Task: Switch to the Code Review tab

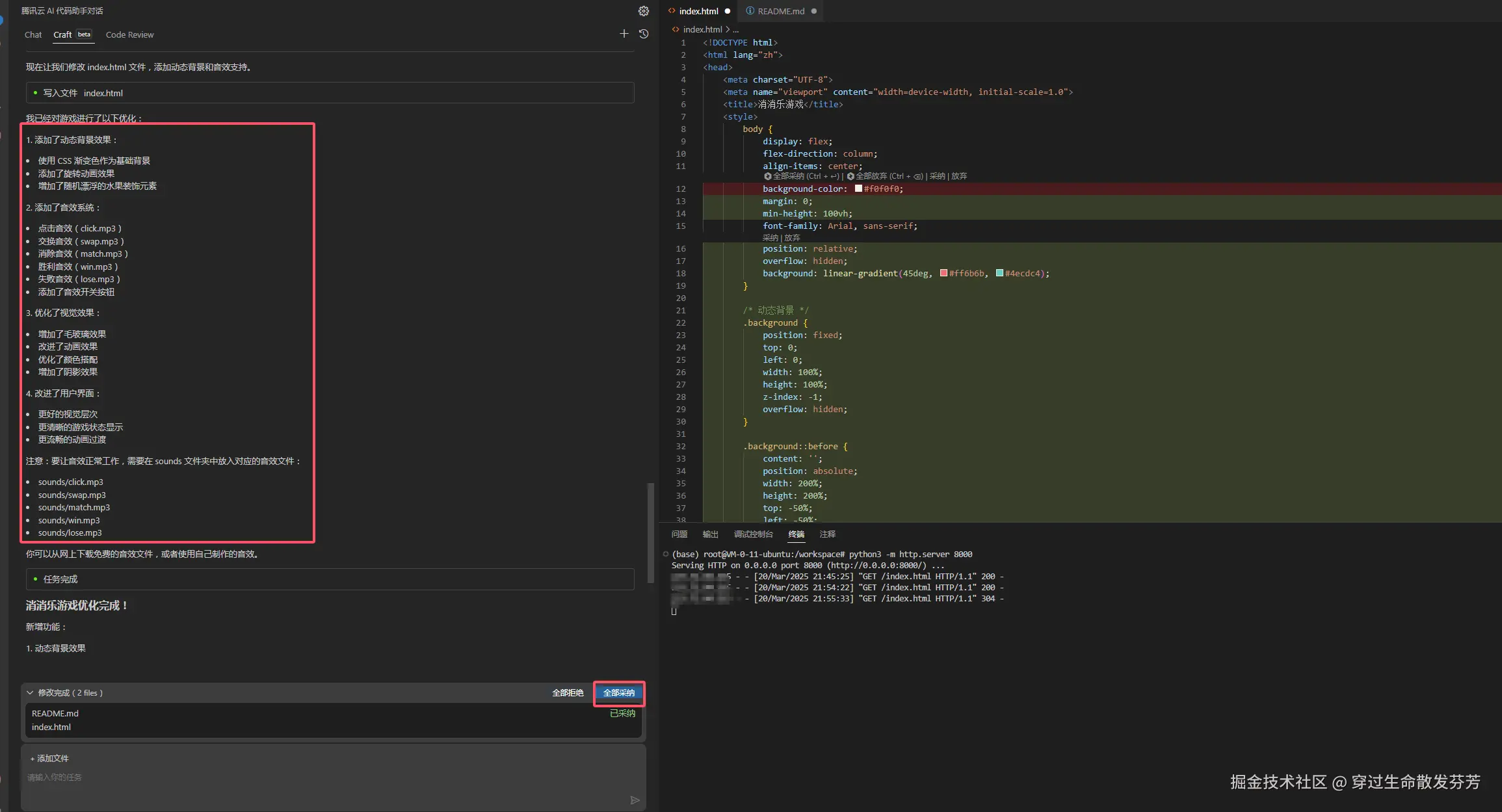Action: [x=129, y=35]
